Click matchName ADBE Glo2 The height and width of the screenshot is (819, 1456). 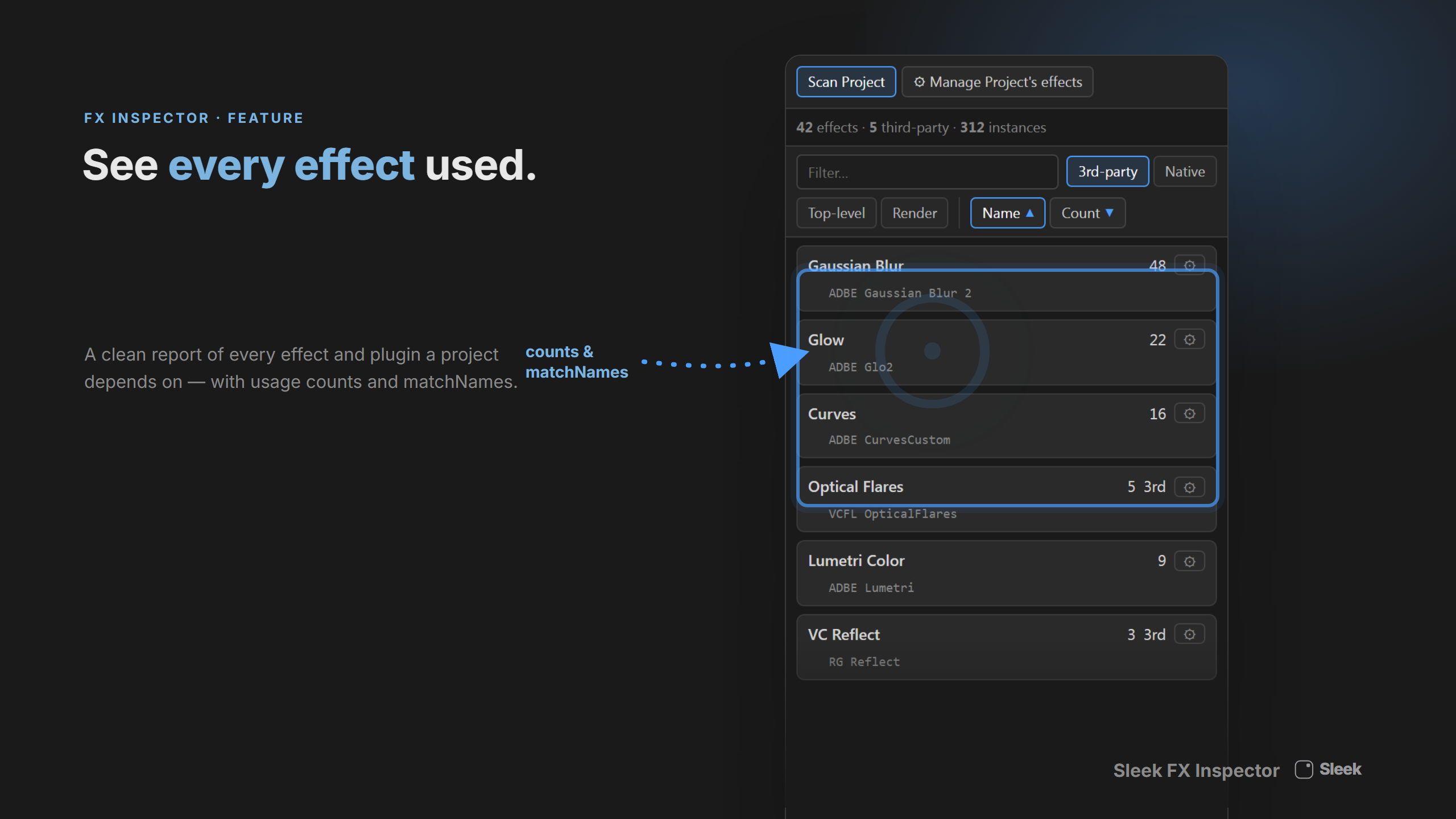pyautogui.click(x=861, y=367)
